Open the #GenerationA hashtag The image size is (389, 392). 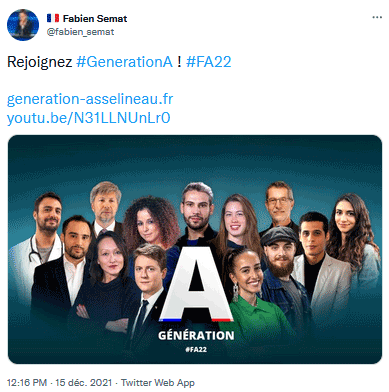click(124, 62)
